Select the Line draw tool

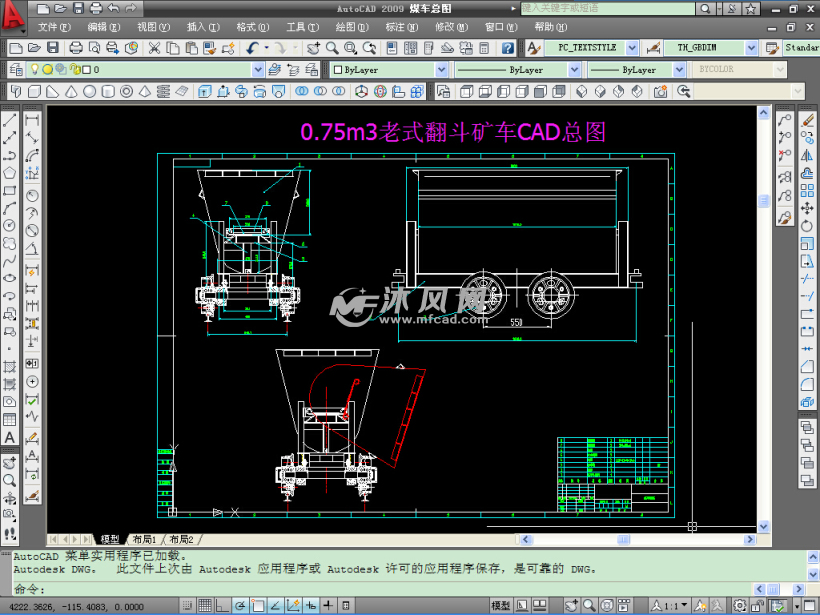(9, 120)
